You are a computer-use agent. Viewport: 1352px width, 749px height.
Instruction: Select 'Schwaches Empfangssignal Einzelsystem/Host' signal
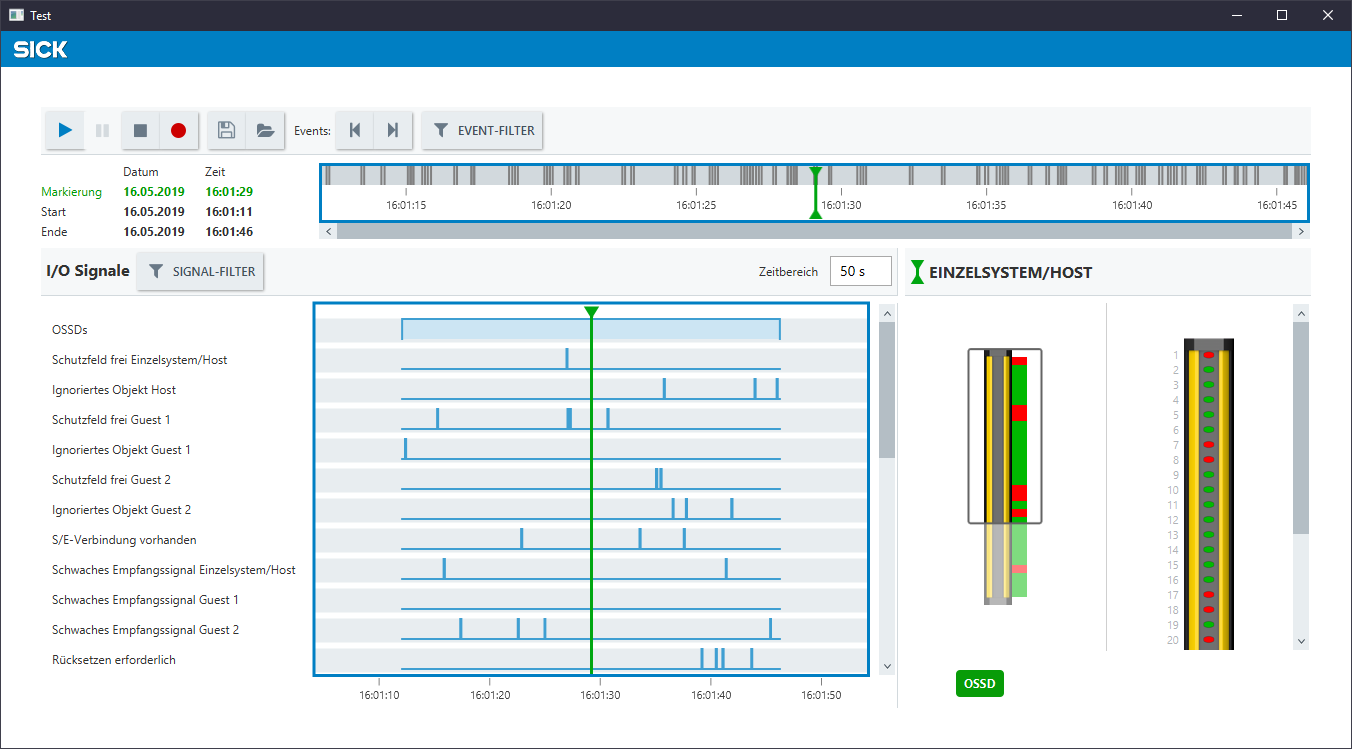point(174,570)
